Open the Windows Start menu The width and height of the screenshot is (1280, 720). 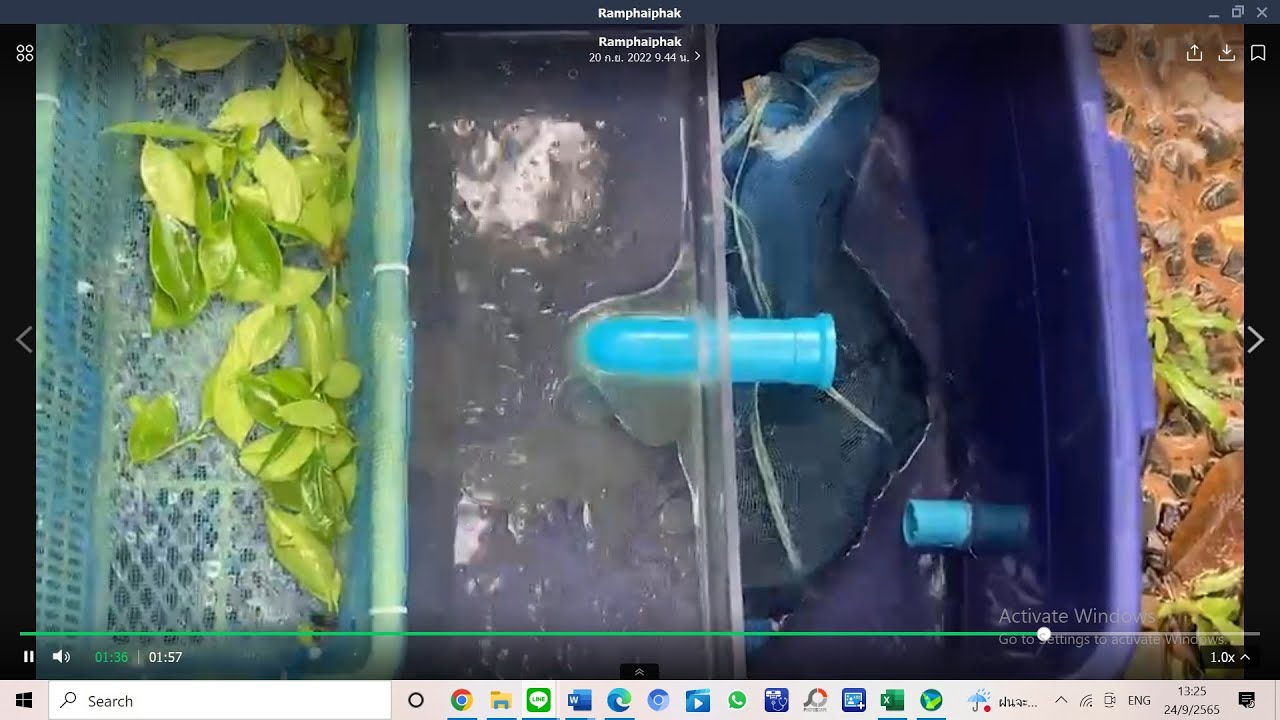coord(24,700)
